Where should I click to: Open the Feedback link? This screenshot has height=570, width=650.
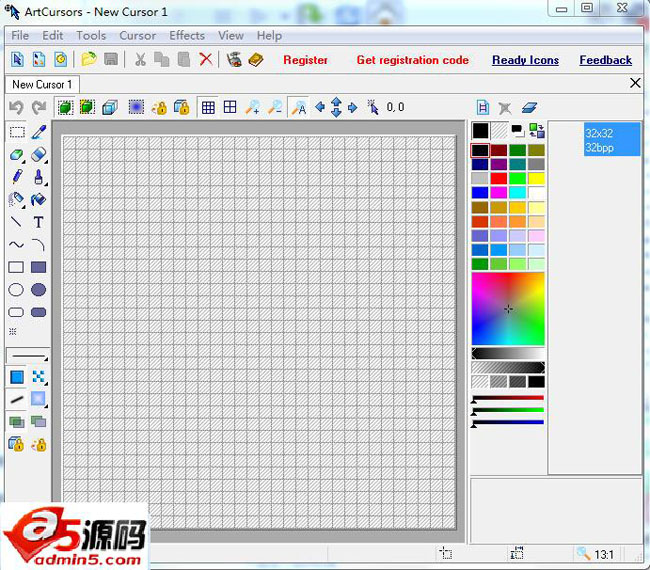(606, 60)
